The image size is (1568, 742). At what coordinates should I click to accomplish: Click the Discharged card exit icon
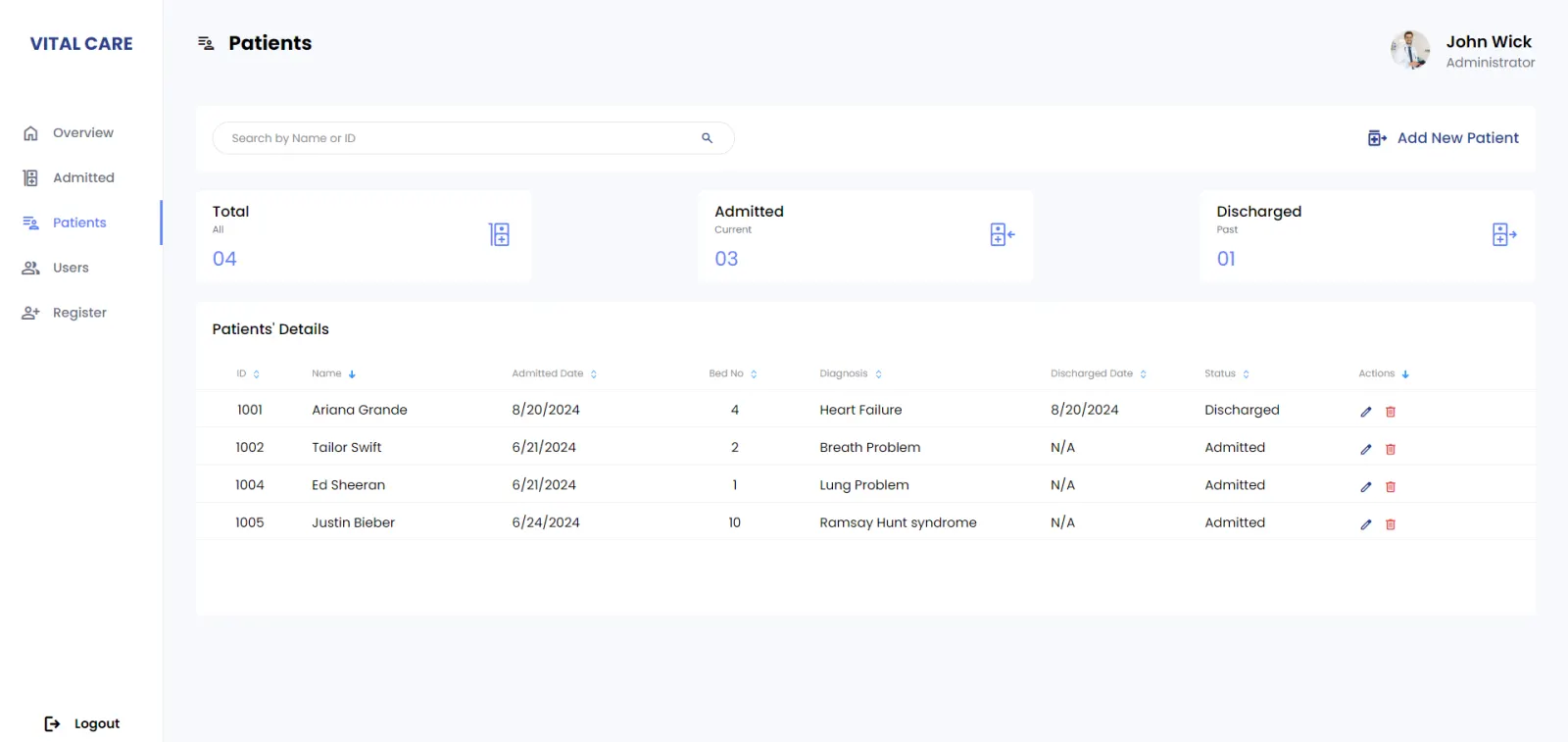[1503, 234]
